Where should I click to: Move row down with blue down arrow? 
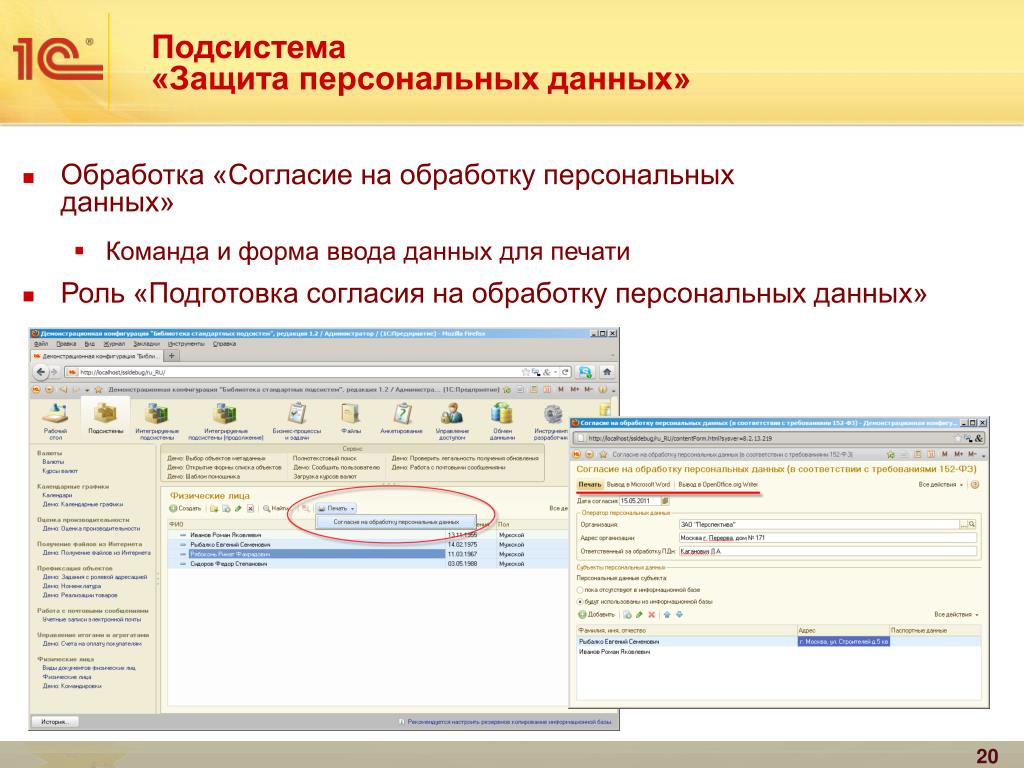[x=679, y=615]
